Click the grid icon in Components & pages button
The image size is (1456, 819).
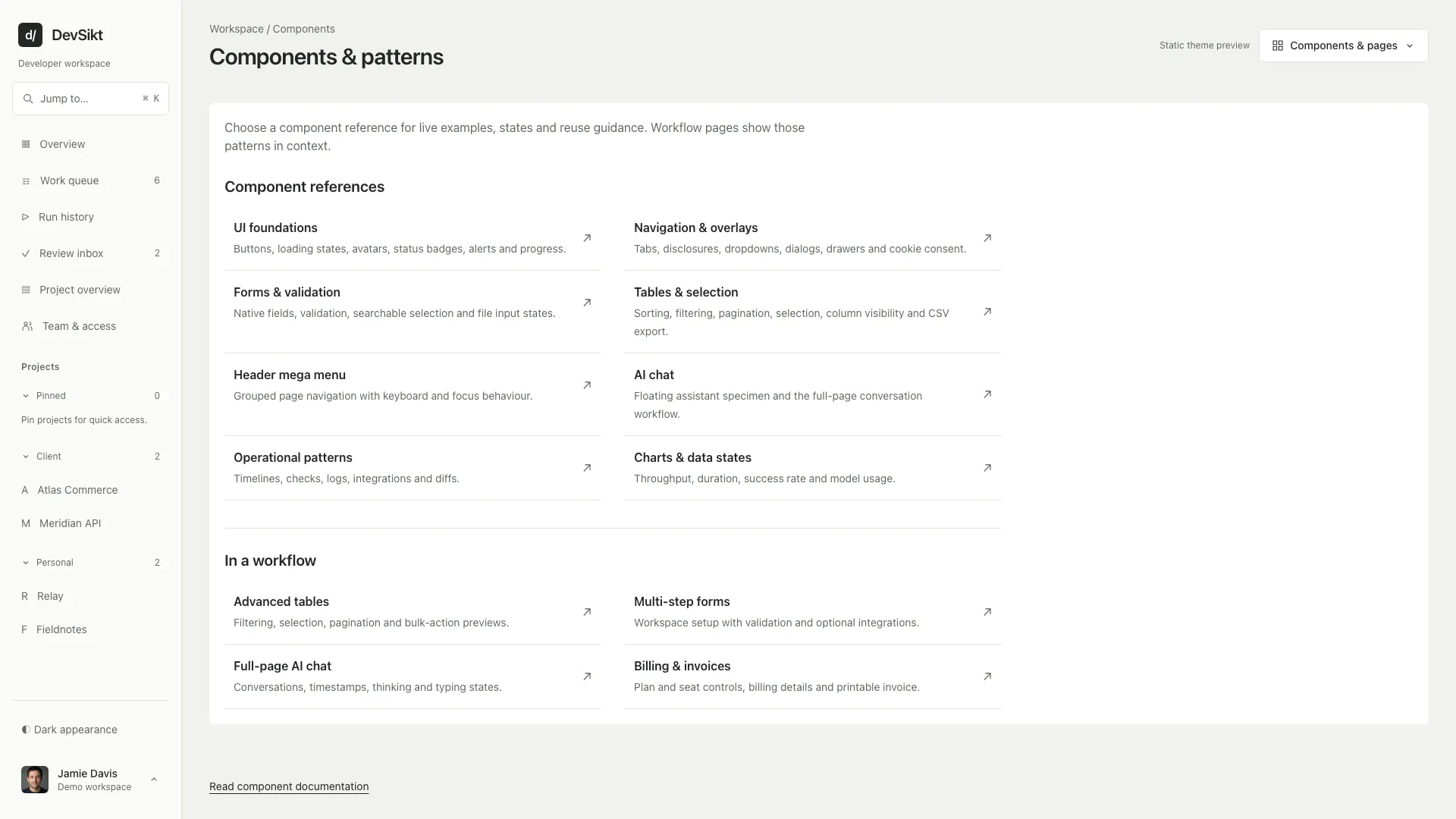1278,45
